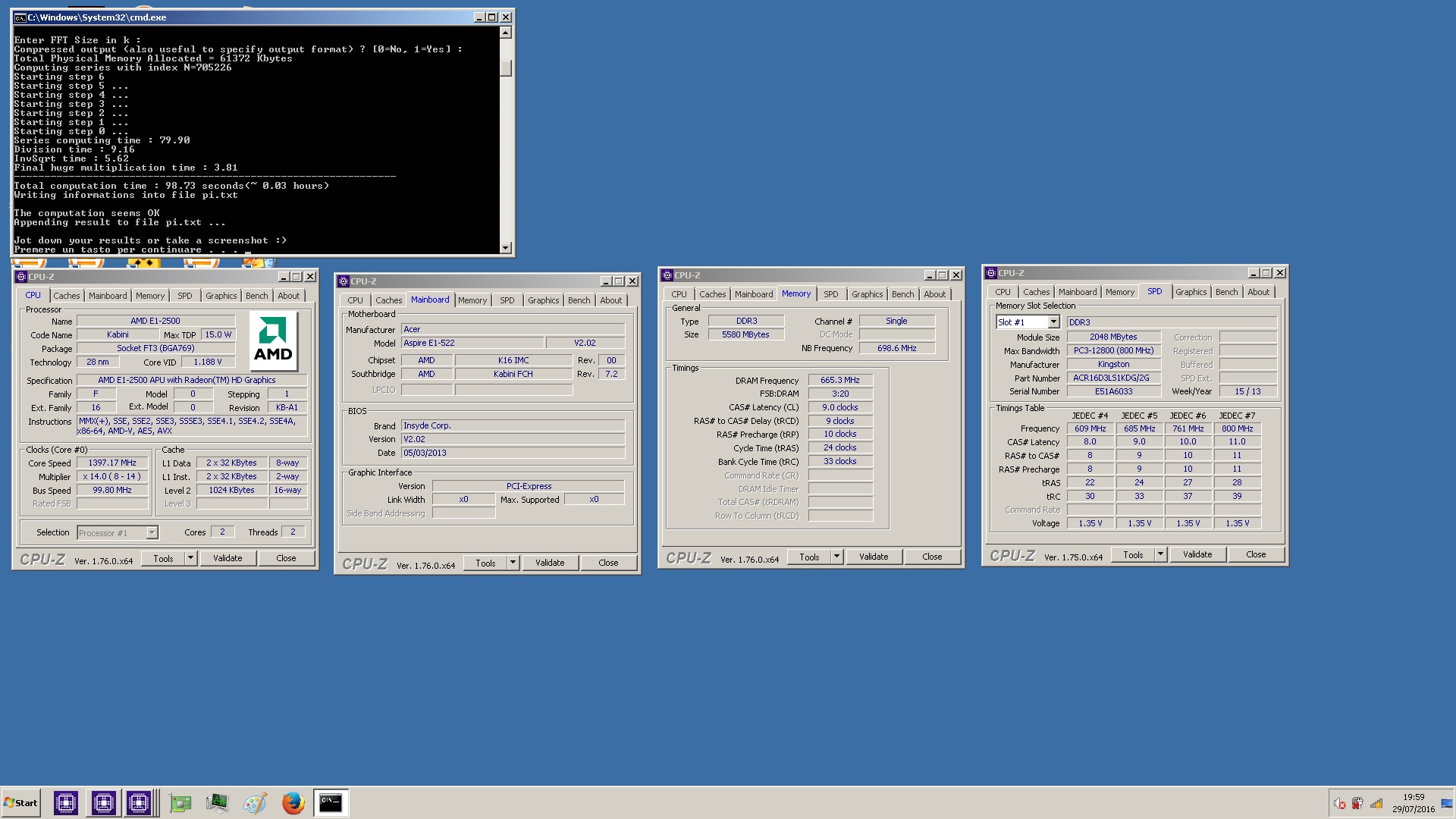Click CPU-Z title icon in CPU window

point(22,277)
